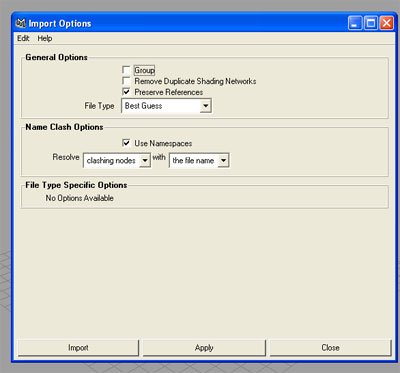Open the clashing nodes dropdown
The height and width of the screenshot is (373, 400).
pos(117,161)
